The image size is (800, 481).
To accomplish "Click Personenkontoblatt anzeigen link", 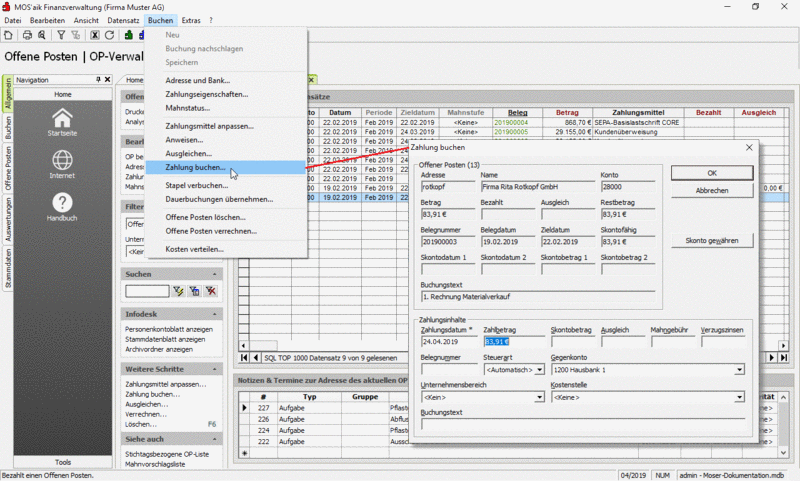I will click(x=169, y=330).
